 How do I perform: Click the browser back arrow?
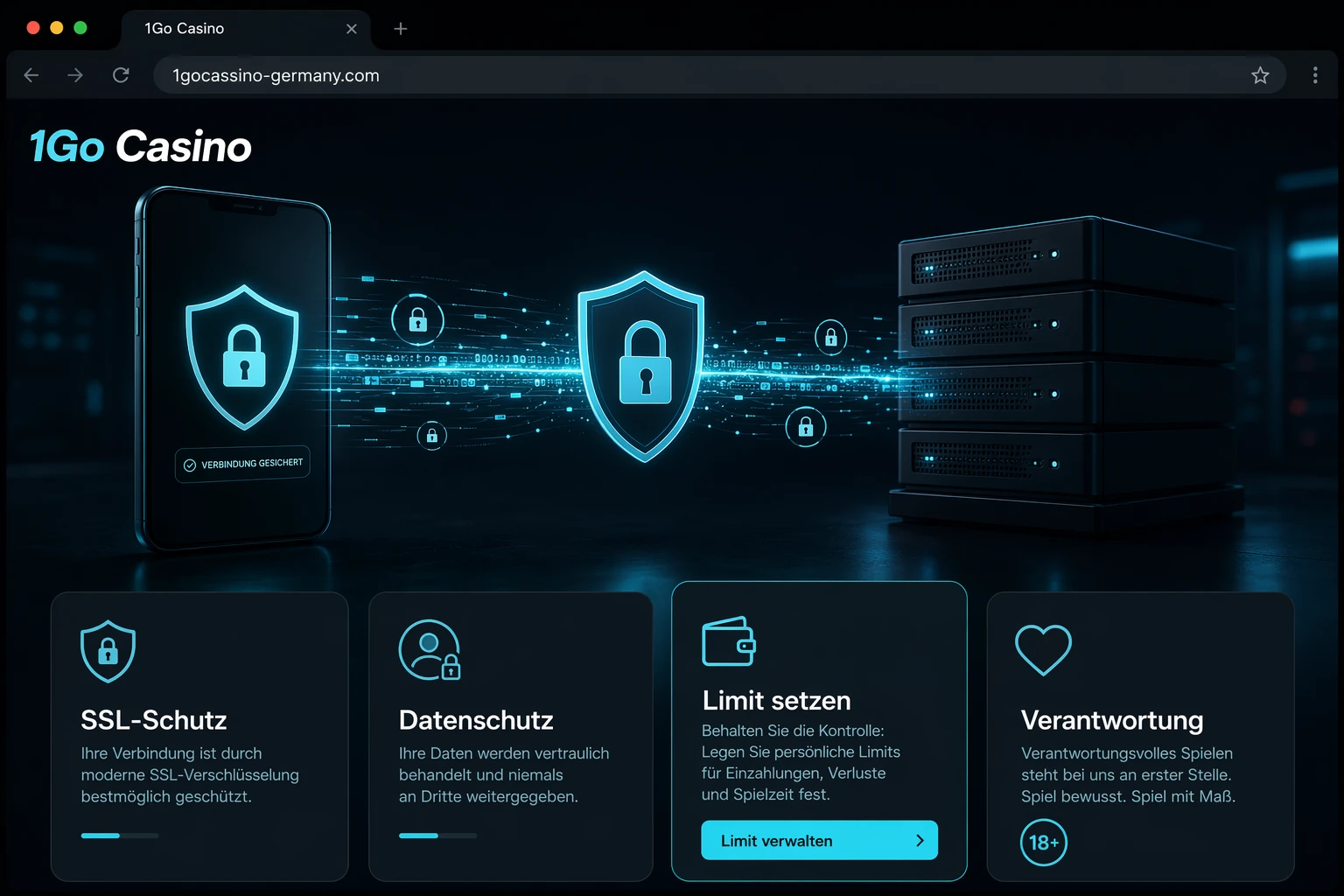pyautogui.click(x=31, y=75)
